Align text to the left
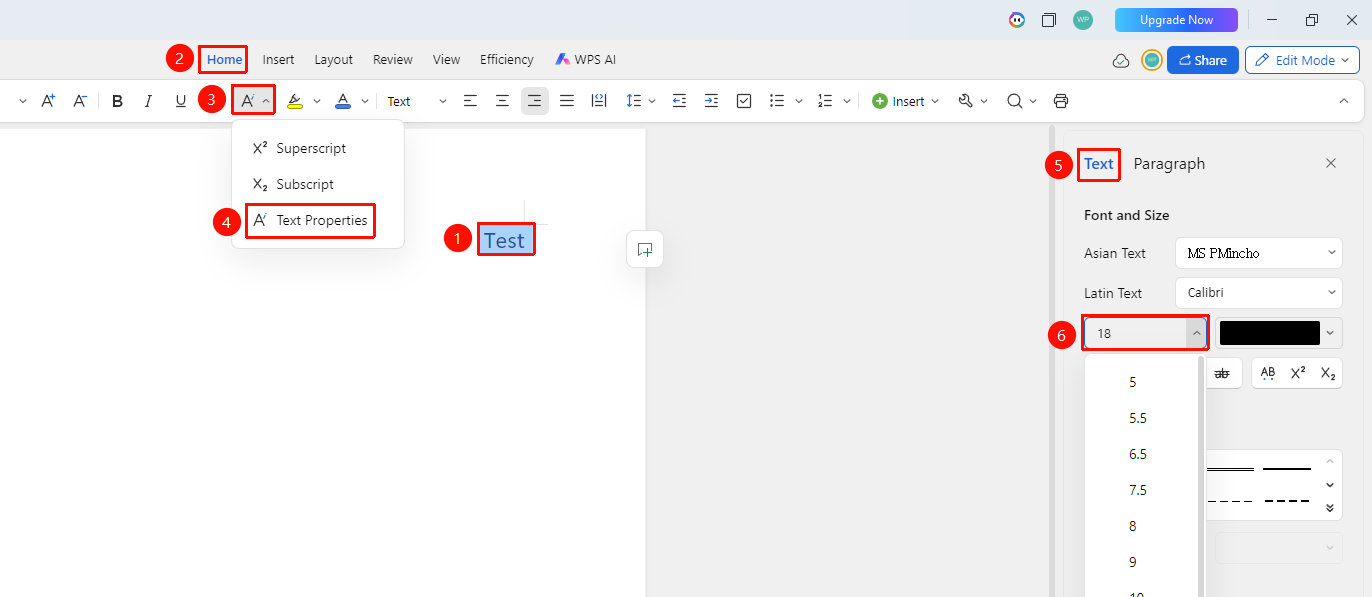 point(470,101)
